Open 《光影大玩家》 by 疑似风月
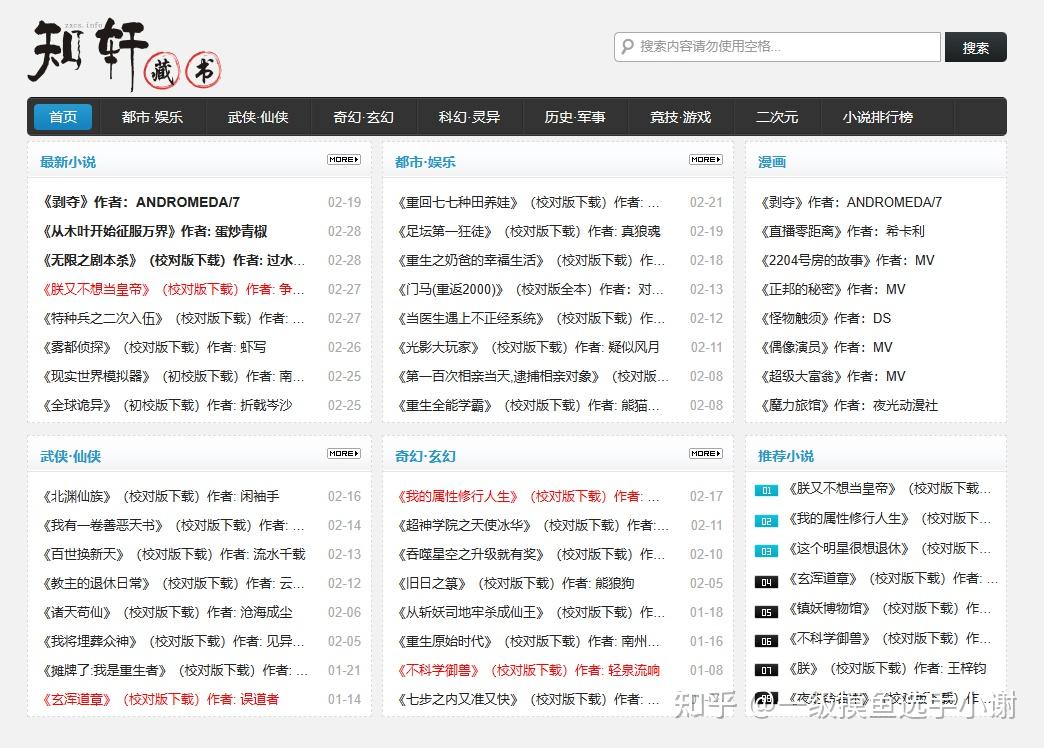Viewport: 1044px width, 748px height. point(528,348)
